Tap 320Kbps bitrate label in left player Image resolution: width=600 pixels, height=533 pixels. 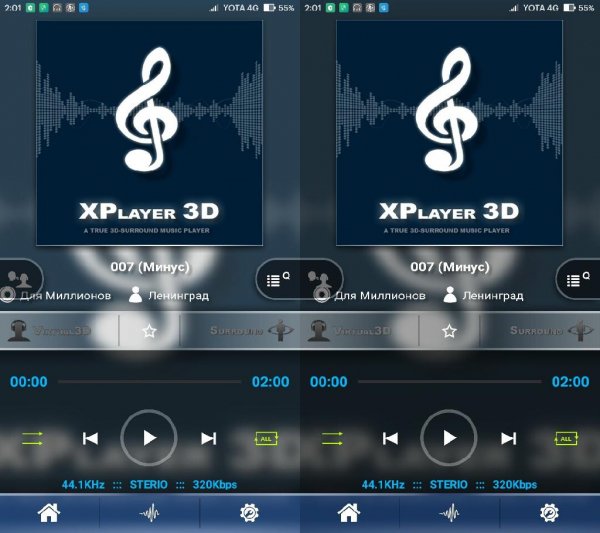[215, 485]
